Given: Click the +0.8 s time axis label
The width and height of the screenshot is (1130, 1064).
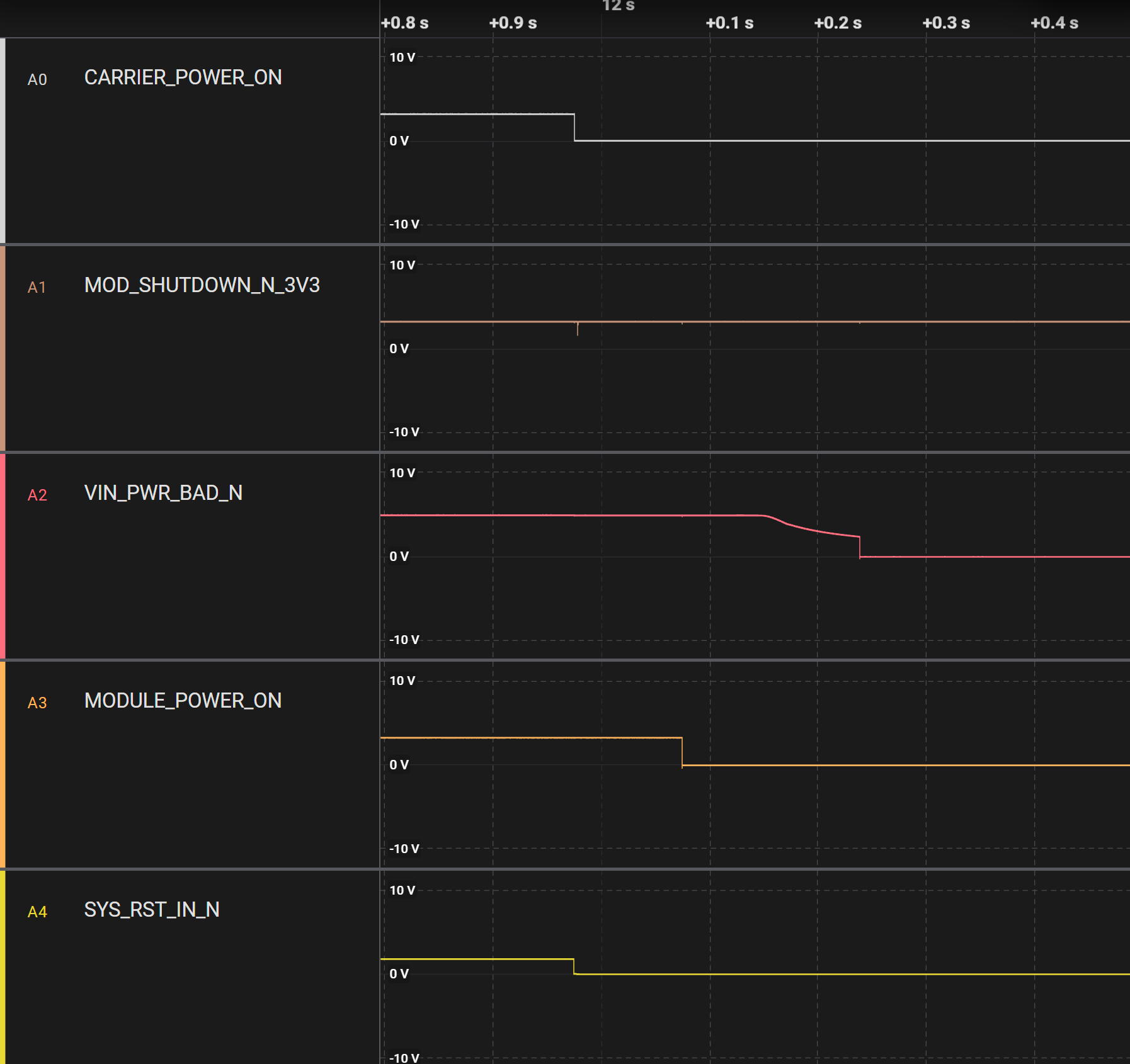Looking at the screenshot, I should pyautogui.click(x=404, y=23).
